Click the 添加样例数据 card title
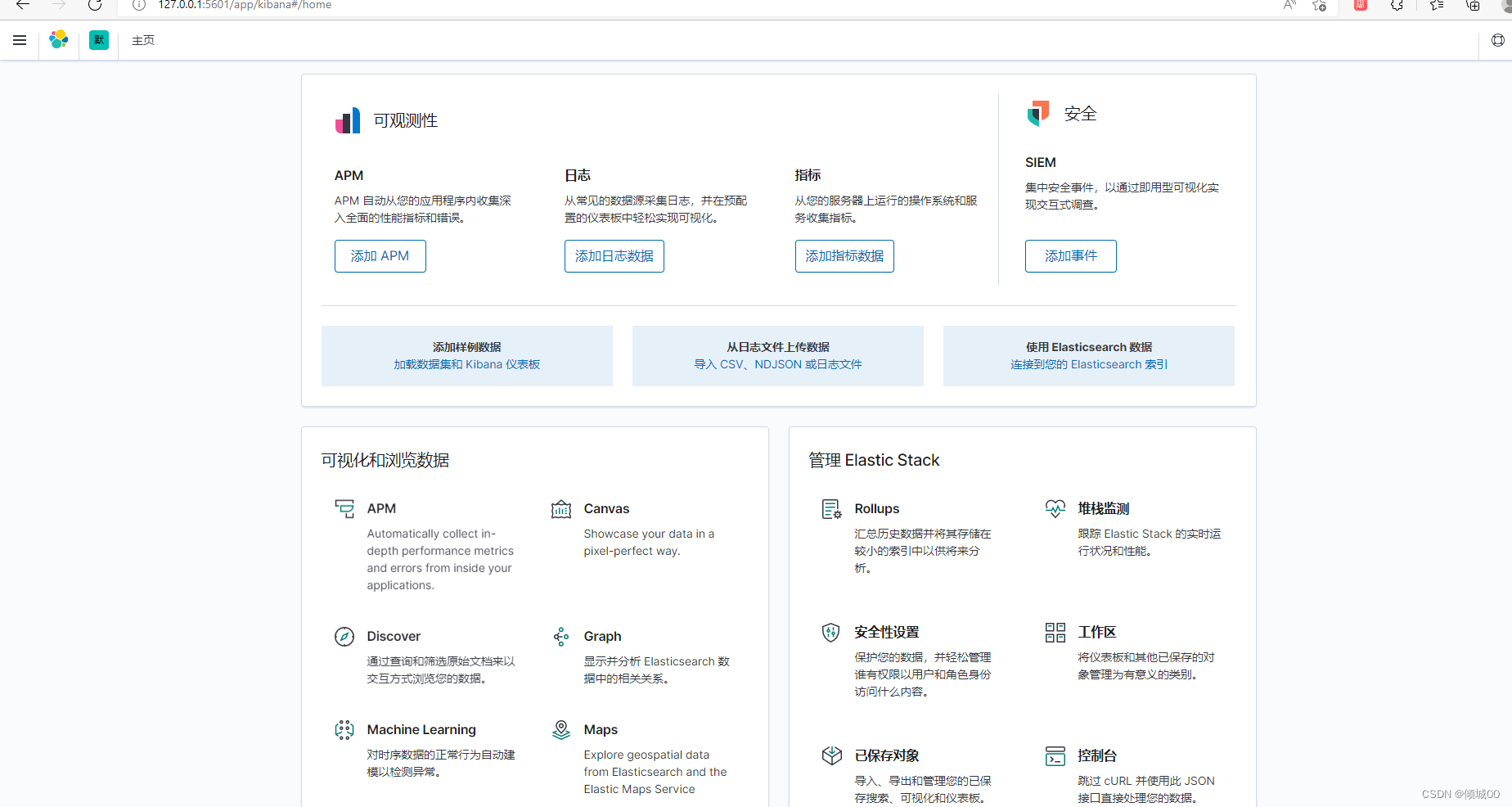Viewport: 1512px width, 807px height. [467, 347]
